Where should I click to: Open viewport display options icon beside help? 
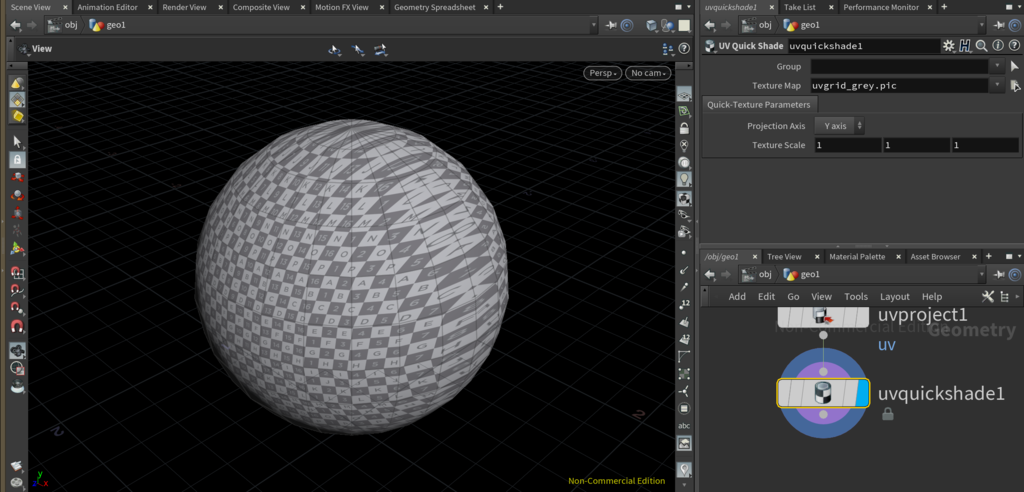click(667, 49)
